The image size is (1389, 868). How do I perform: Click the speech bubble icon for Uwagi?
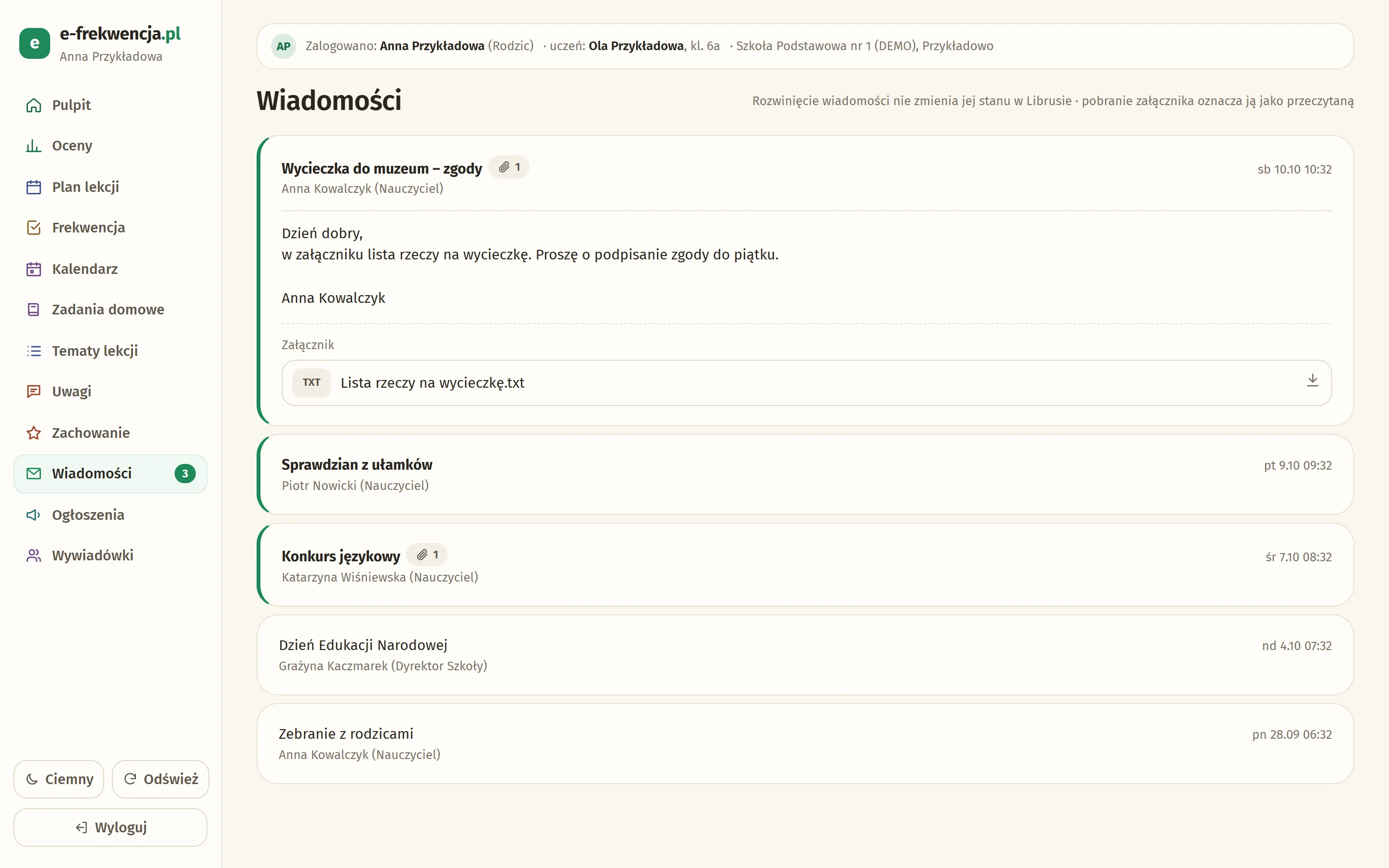(x=34, y=392)
